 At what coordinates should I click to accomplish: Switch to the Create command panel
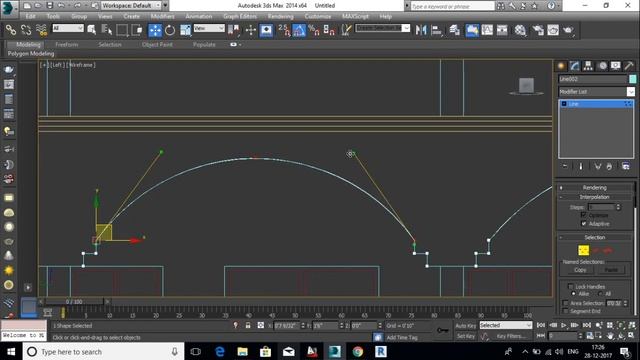pyautogui.click(x=561, y=66)
